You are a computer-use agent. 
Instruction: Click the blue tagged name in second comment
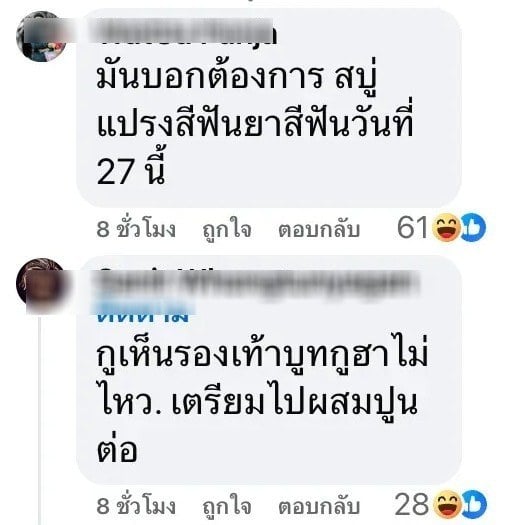tap(144, 311)
